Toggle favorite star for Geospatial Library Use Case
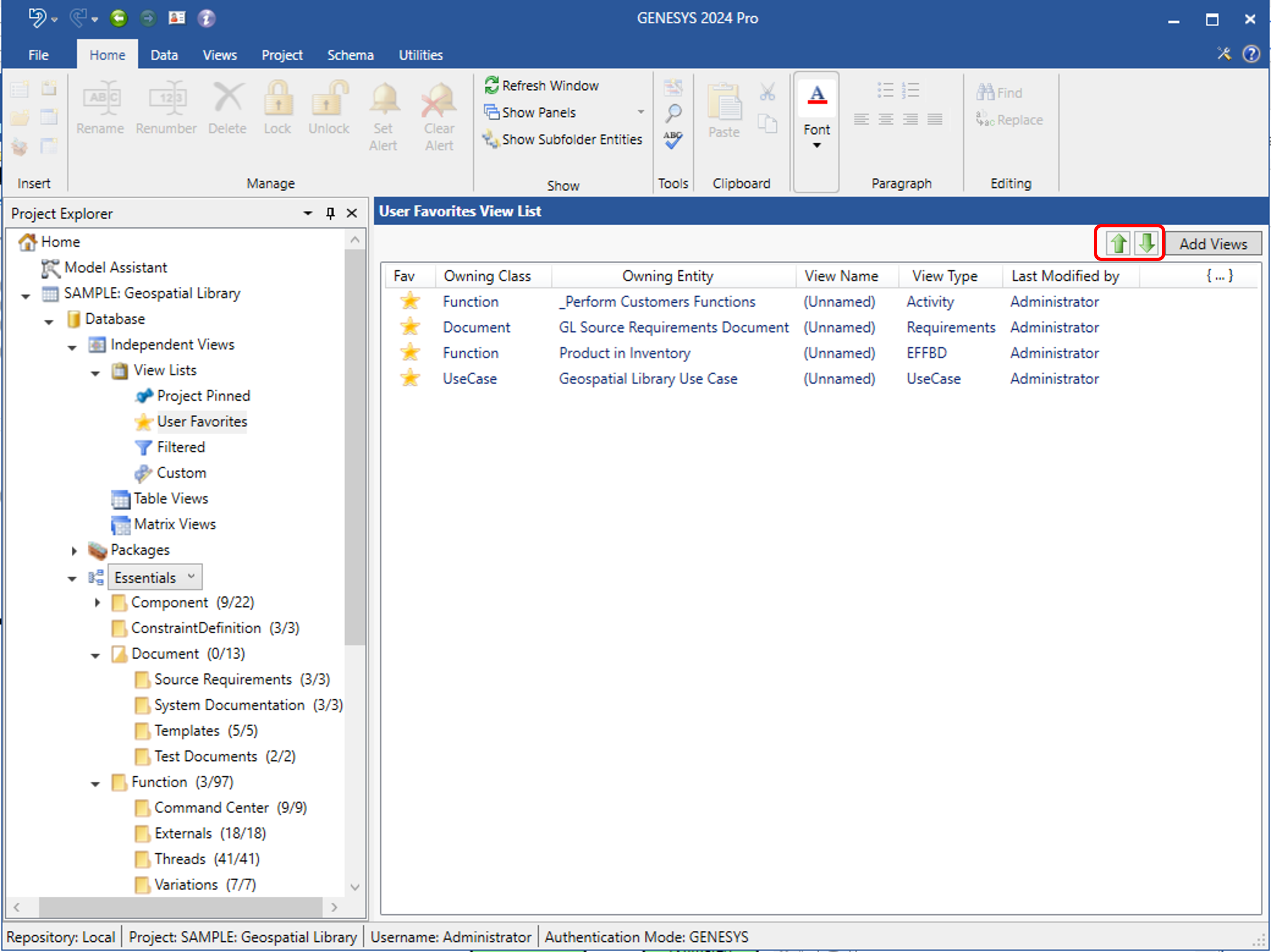1271x952 pixels. pos(410,379)
